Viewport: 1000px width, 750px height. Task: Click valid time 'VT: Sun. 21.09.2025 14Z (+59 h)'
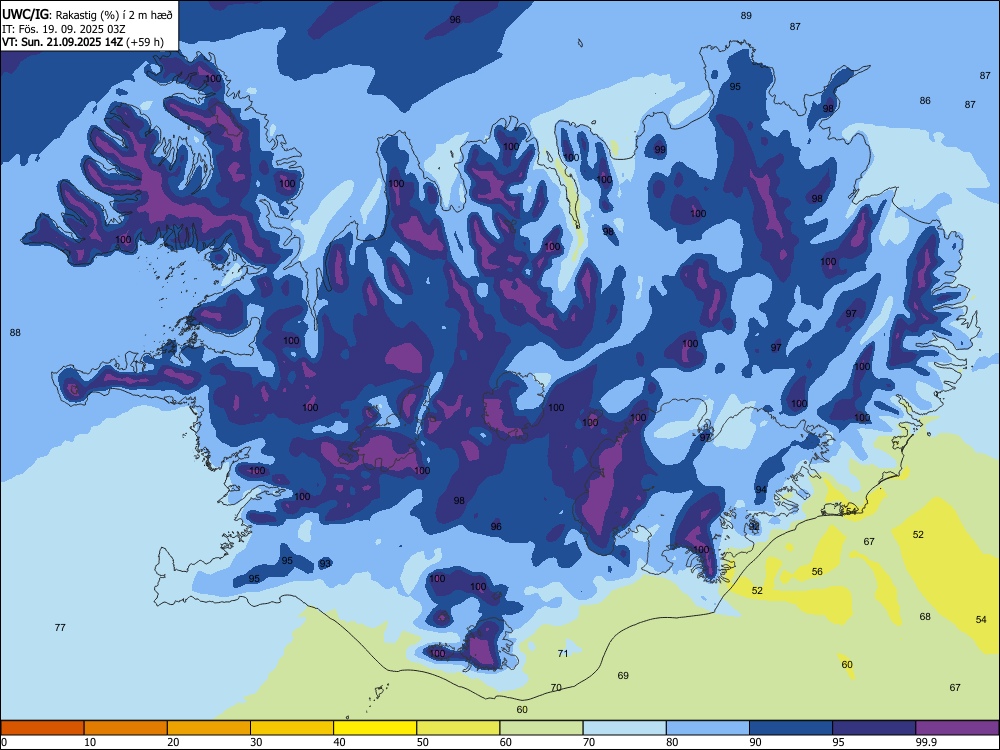[83, 42]
